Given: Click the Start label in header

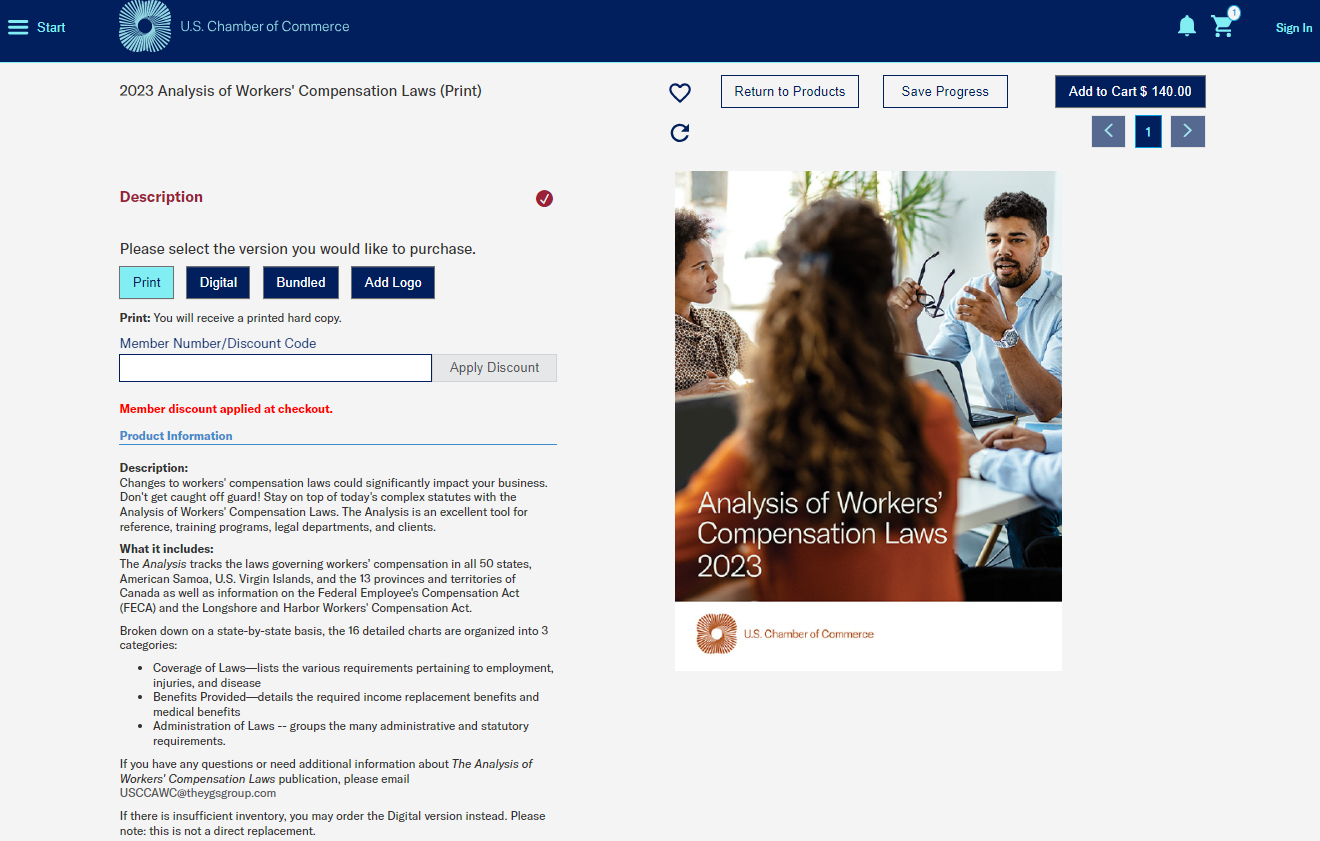Looking at the screenshot, I should coord(51,28).
